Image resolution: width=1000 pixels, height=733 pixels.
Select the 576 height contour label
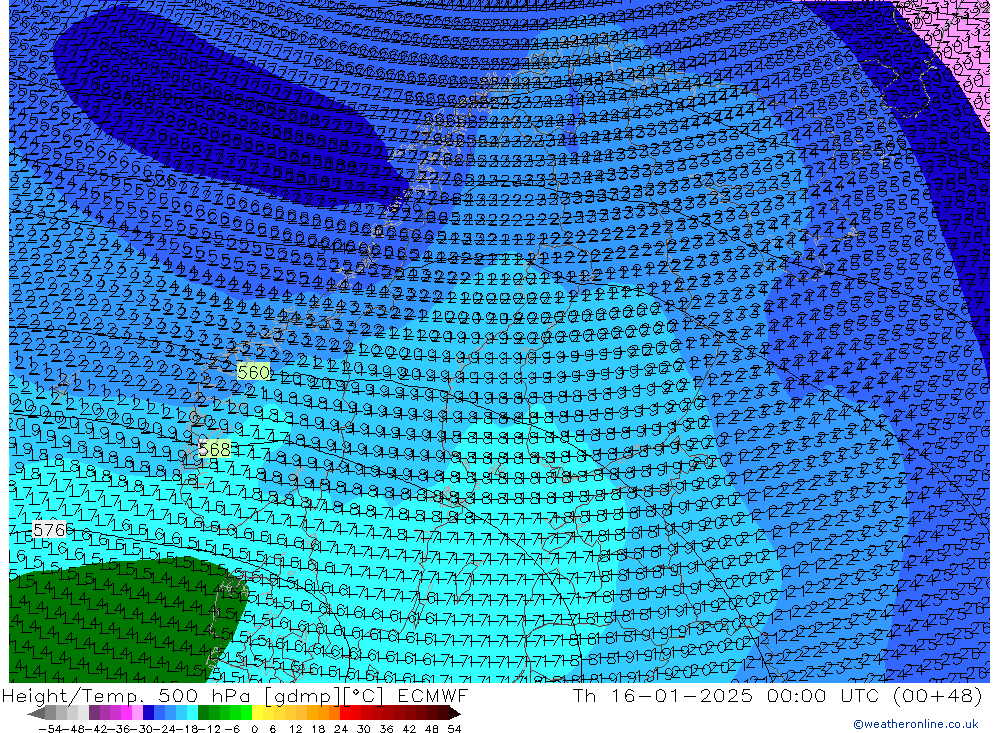(50, 529)
